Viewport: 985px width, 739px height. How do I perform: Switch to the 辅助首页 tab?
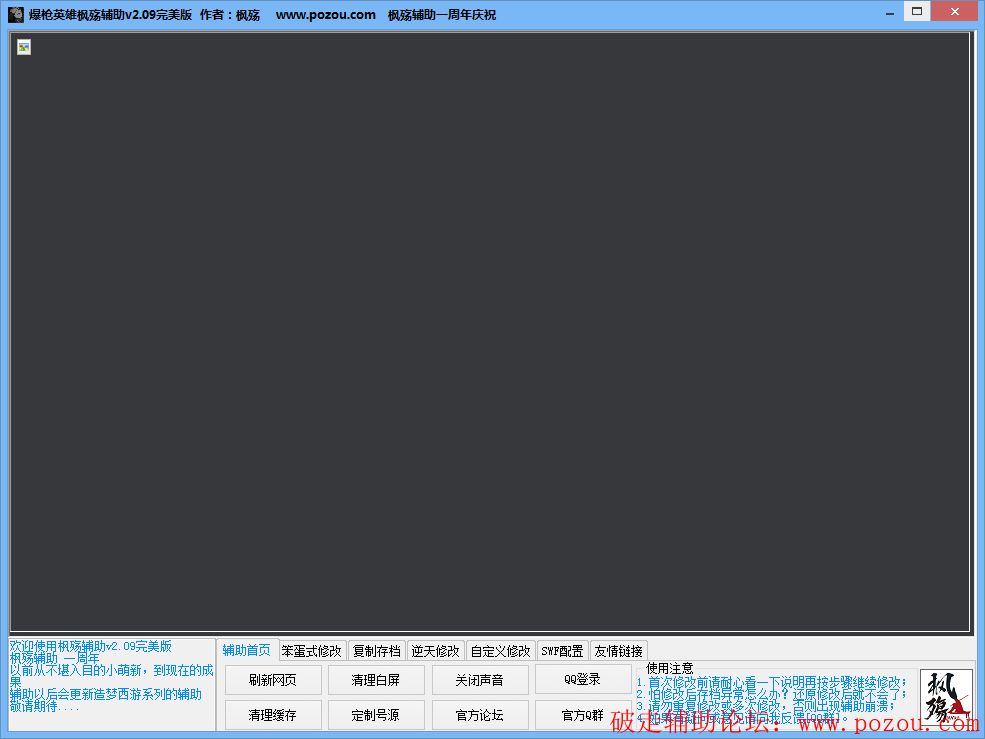(x=246, y=651)
